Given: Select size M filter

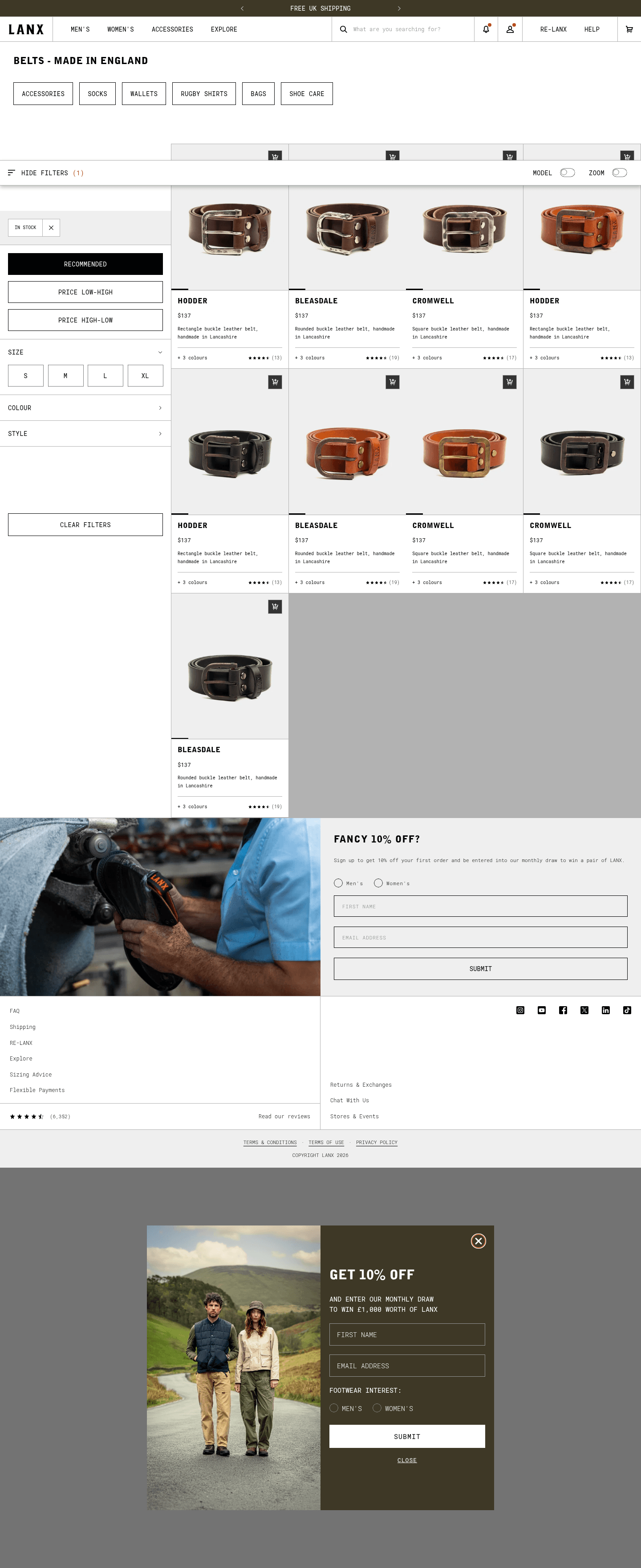Looking at the screenshot, I should tap(66, 375).
